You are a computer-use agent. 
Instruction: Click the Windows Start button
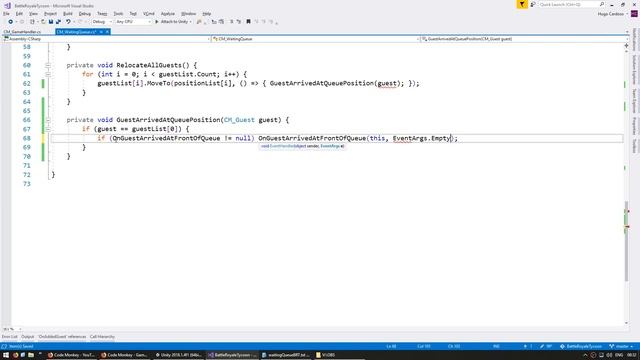tap(6, 355)
